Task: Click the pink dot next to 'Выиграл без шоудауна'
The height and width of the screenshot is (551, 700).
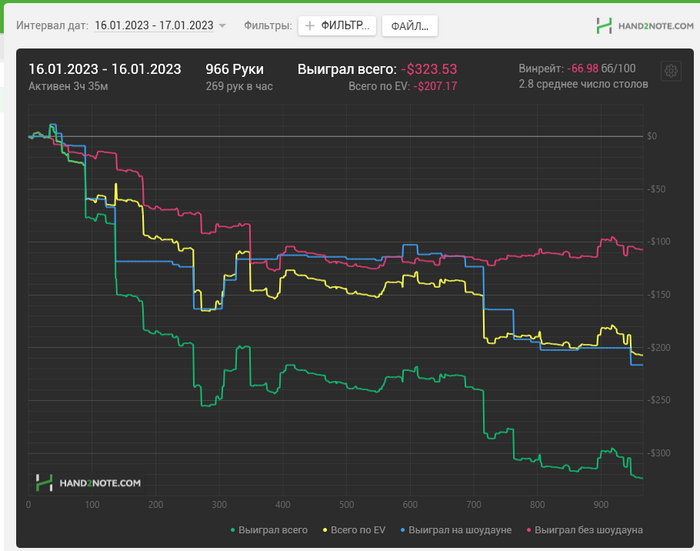Action: click(x=529, y=530)
